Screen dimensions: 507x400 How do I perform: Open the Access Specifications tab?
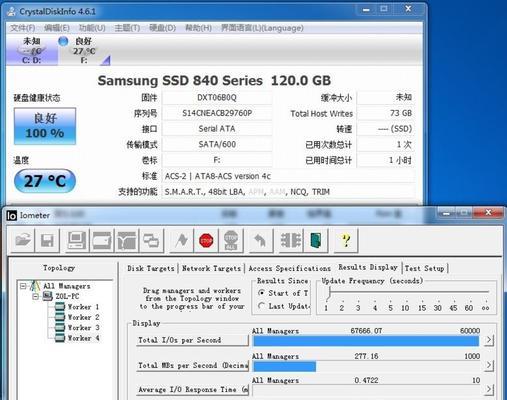pyautogui.click(x=290, y=268)
